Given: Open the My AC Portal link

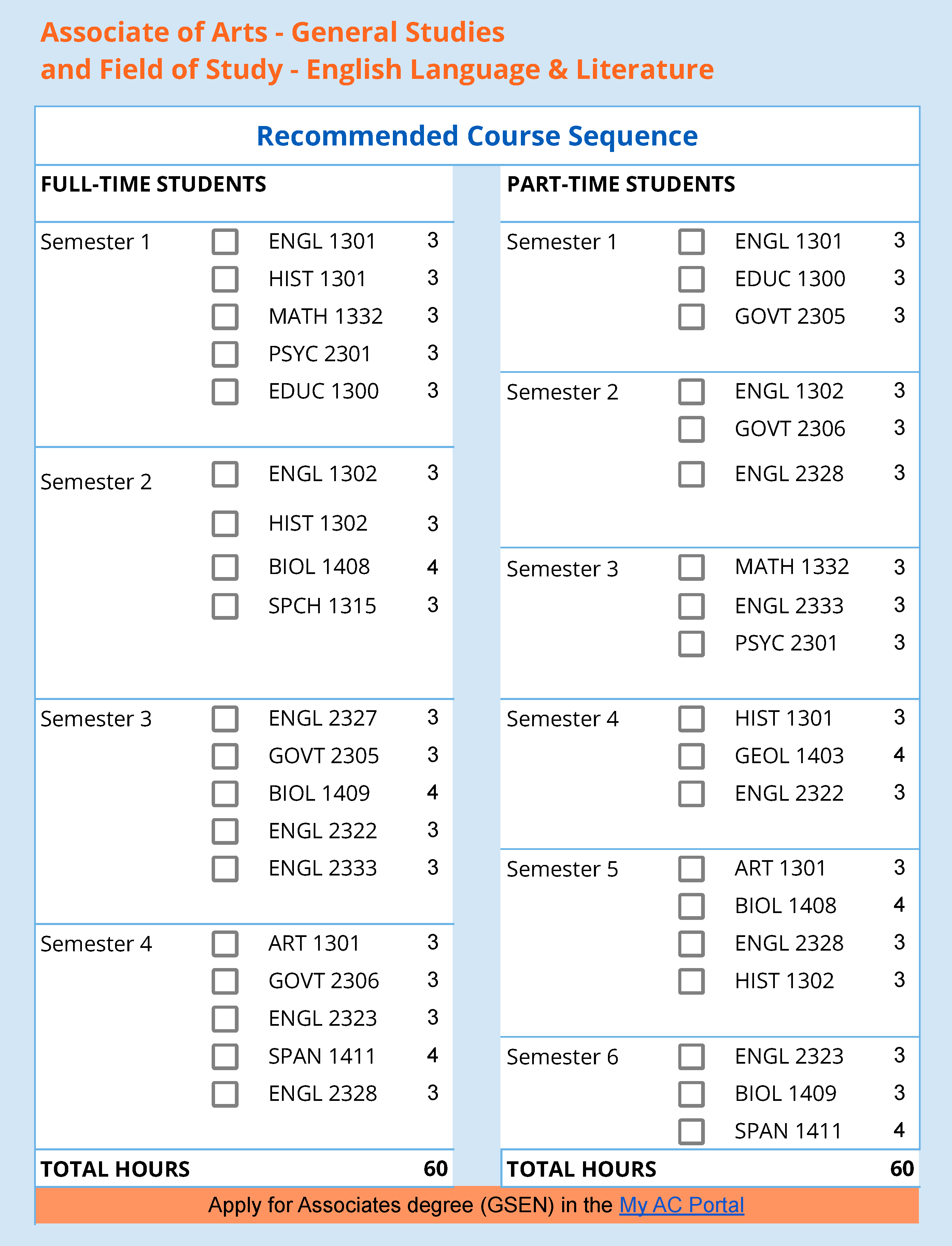Looking at the screenshot, I should pyautogui.click(x=681, y=1205).
